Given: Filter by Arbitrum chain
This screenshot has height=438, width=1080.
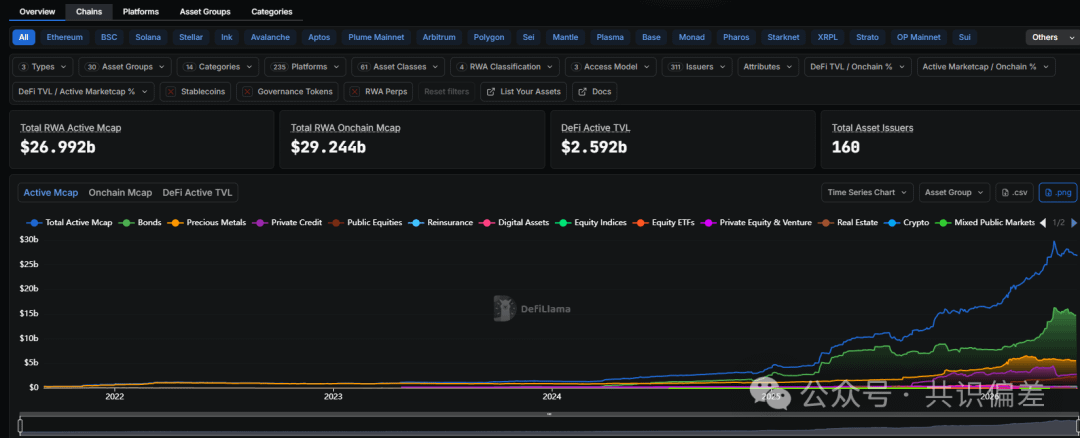Looking at the screenshot, I should pyautogui.click(x=439, y=37).
